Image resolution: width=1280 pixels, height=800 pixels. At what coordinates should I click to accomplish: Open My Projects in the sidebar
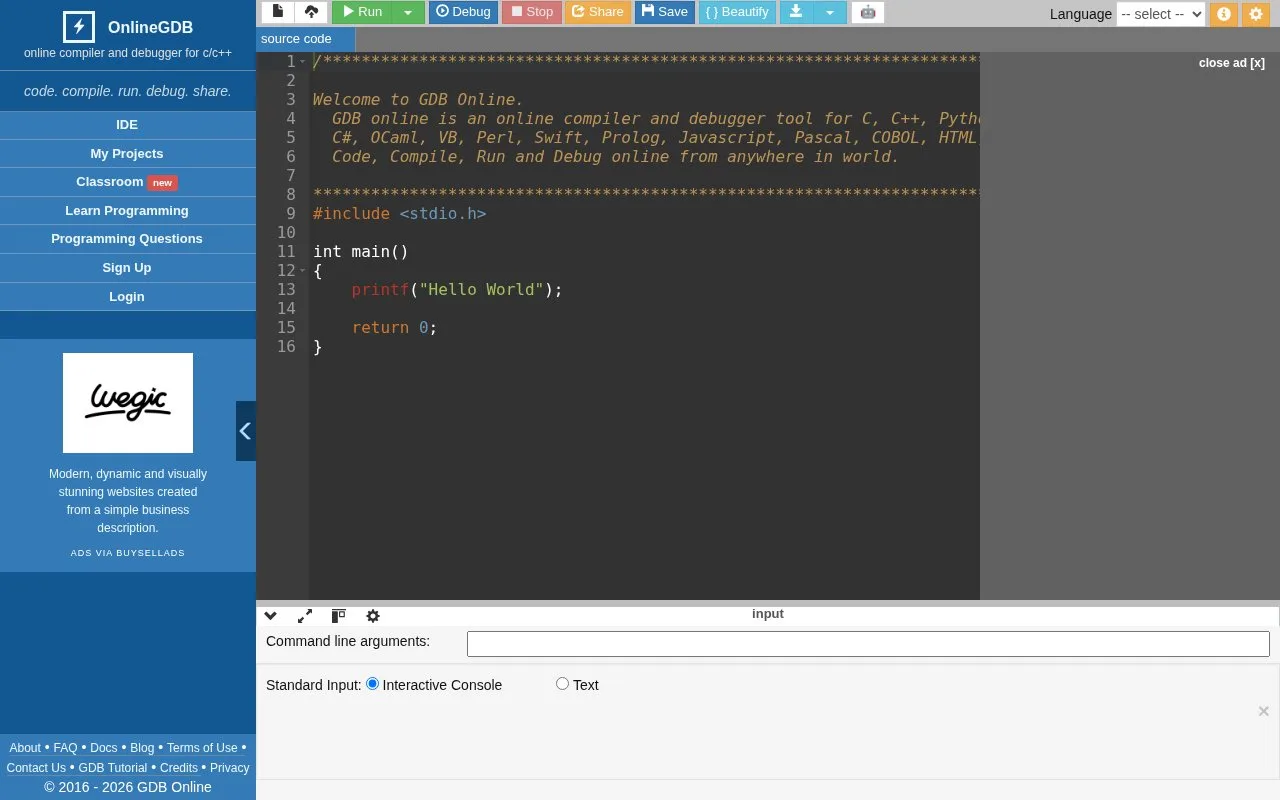point(127,153)
